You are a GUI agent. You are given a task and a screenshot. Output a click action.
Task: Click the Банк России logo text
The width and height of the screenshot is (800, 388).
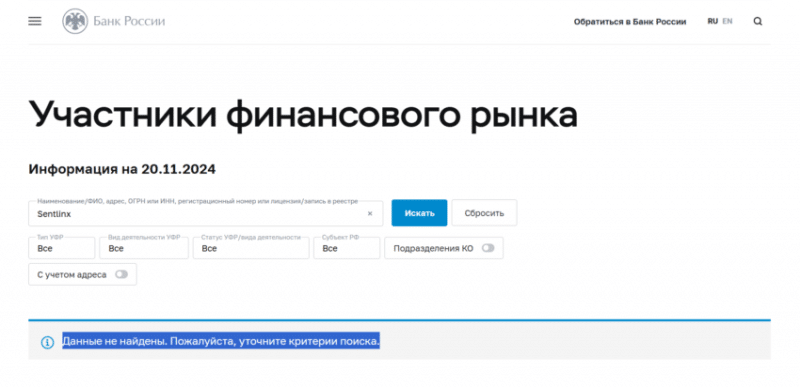point(129,21)
